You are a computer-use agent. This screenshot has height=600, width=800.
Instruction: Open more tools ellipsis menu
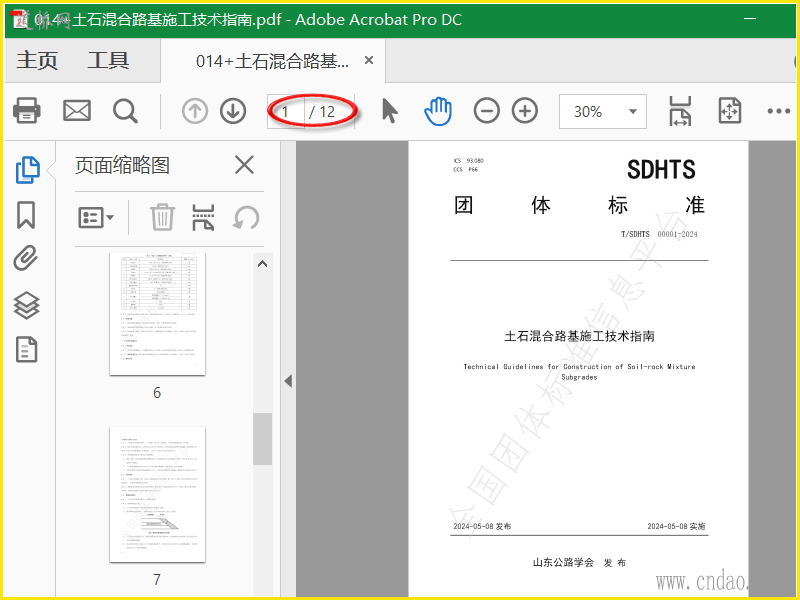(x=779, y=111)
